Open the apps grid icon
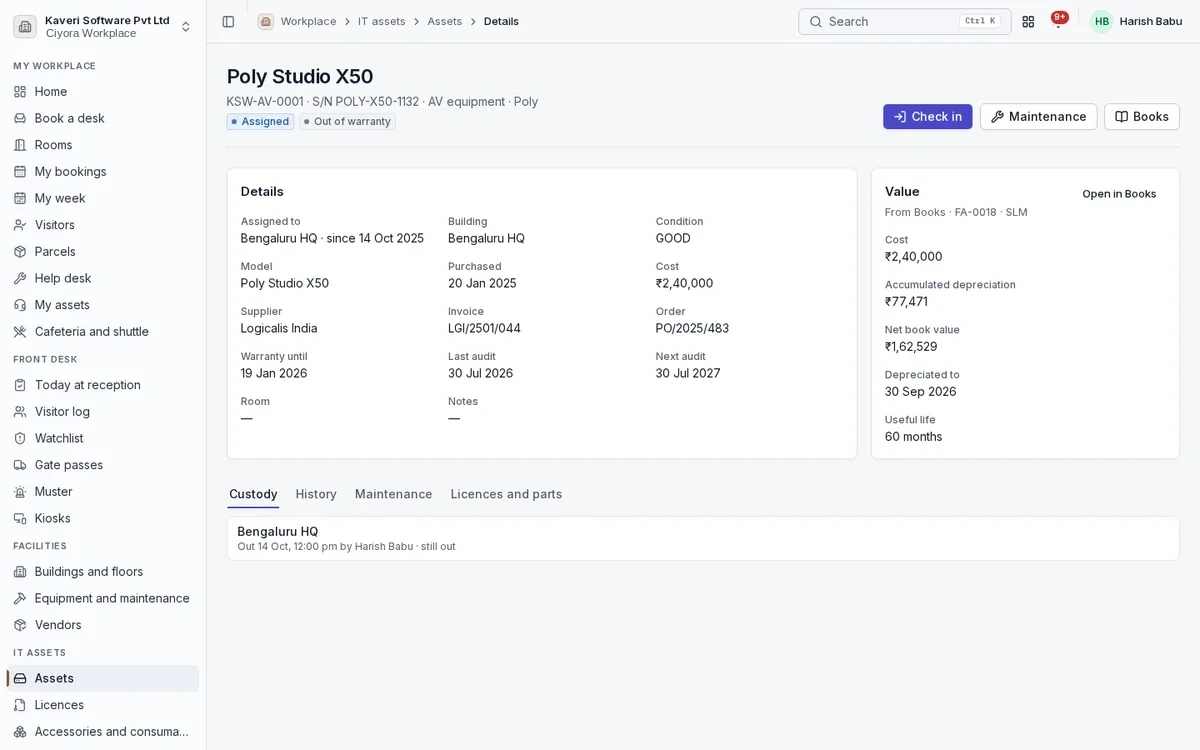 [1028, 21]
